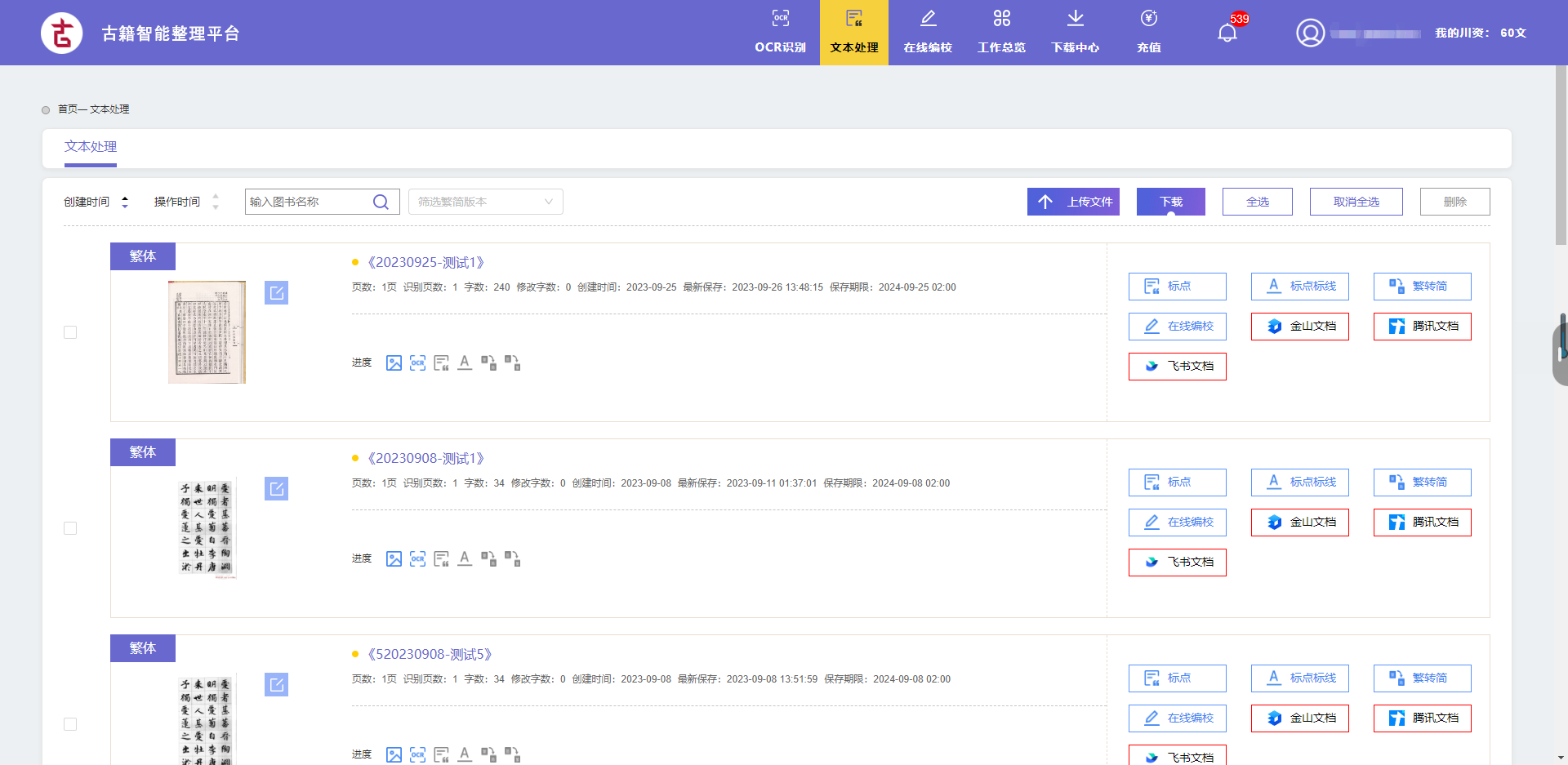
Task: Sort list by 创建时间
Action: click(x=96, y=202)
